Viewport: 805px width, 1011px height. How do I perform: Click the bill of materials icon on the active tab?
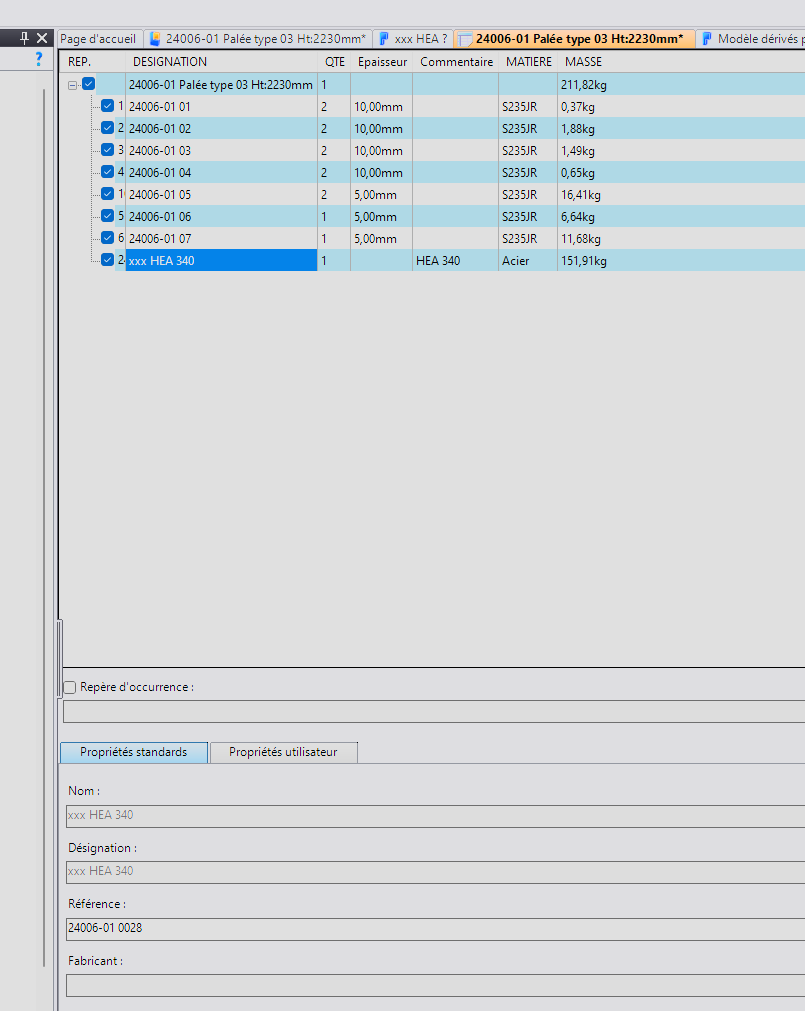(465, 39)
